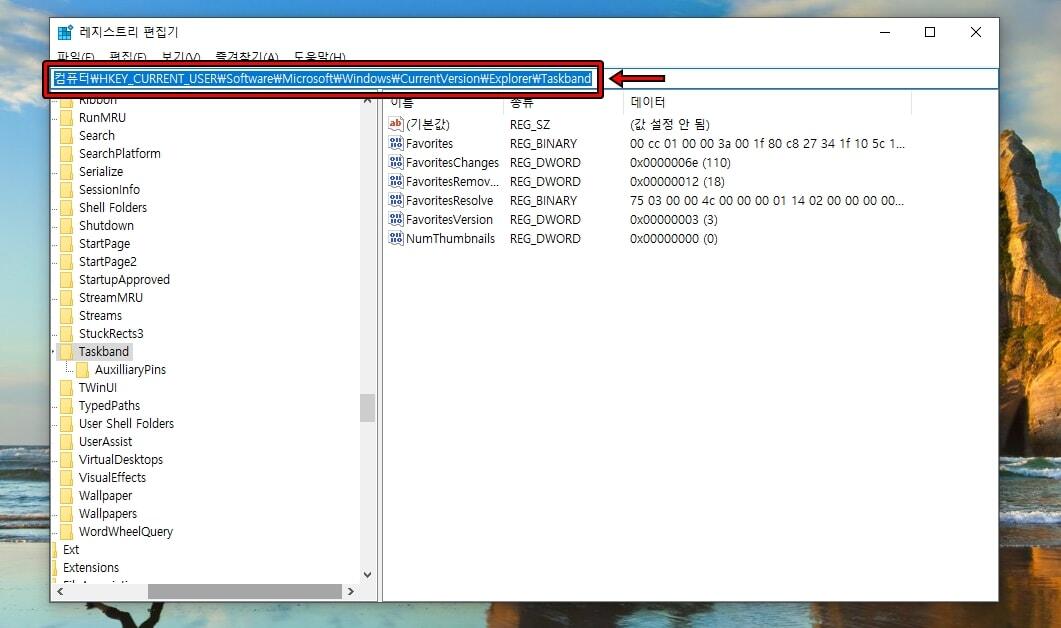This screenshot has height=628, width=1061.
Task: Click the TWinUI folder icon
Action: 66,387
